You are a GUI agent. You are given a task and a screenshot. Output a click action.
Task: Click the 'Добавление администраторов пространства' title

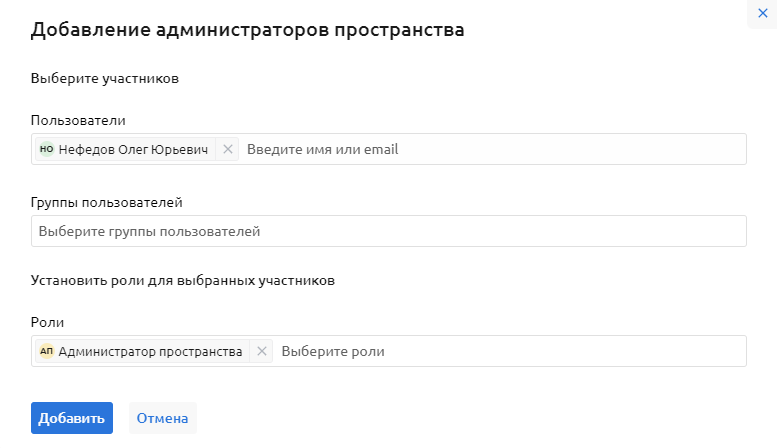pyautogui.click(x=247, y=29)
